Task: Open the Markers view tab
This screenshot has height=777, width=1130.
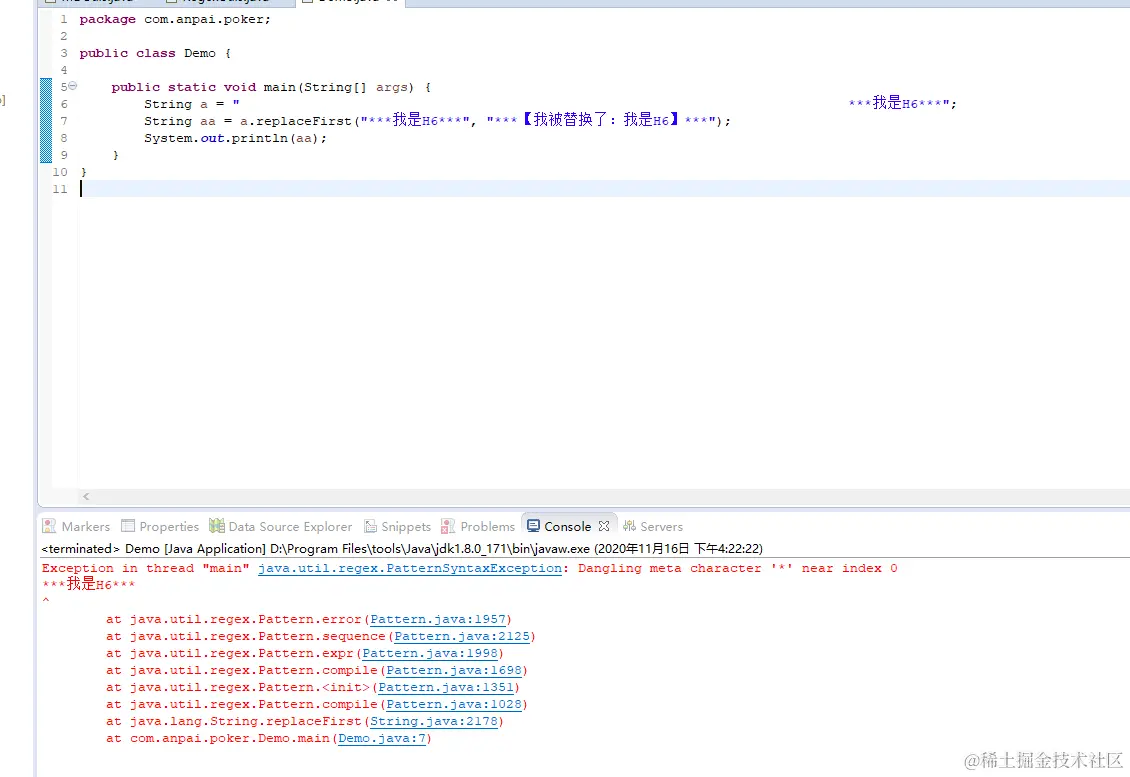Action: click(76, 526)
